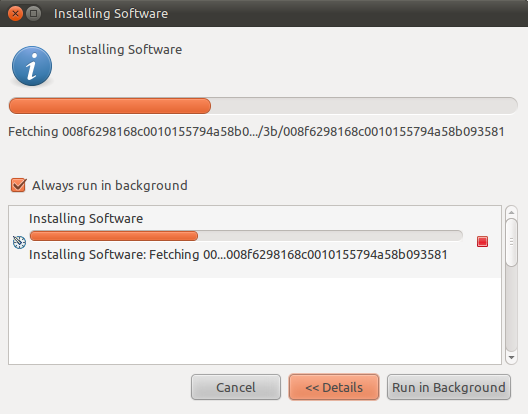This screenshot has width=528, height=414.
Task: Click the red stop icon for the job
Action: pos(482,242)
